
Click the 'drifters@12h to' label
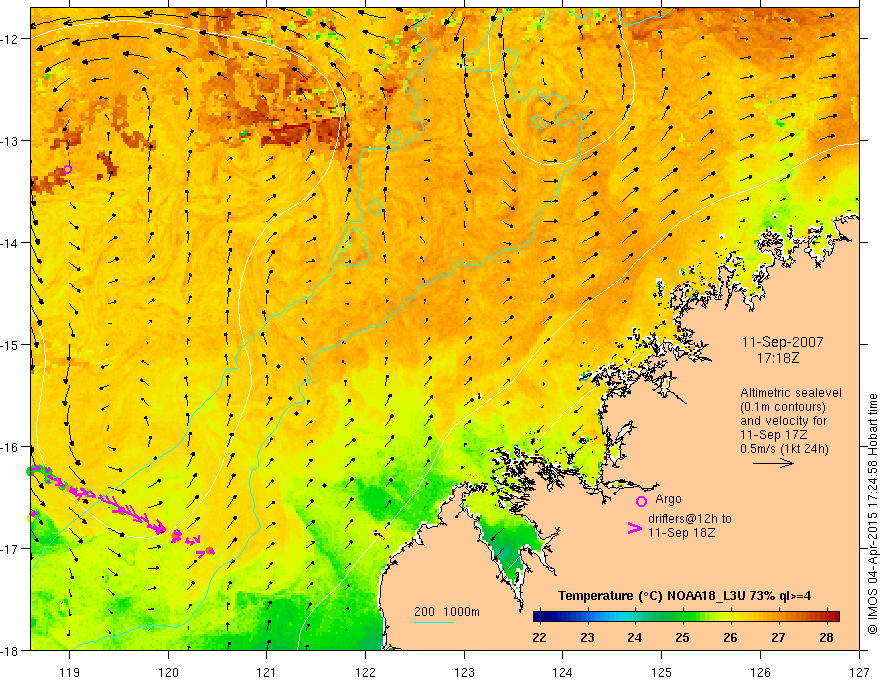(x=690, y=518)
